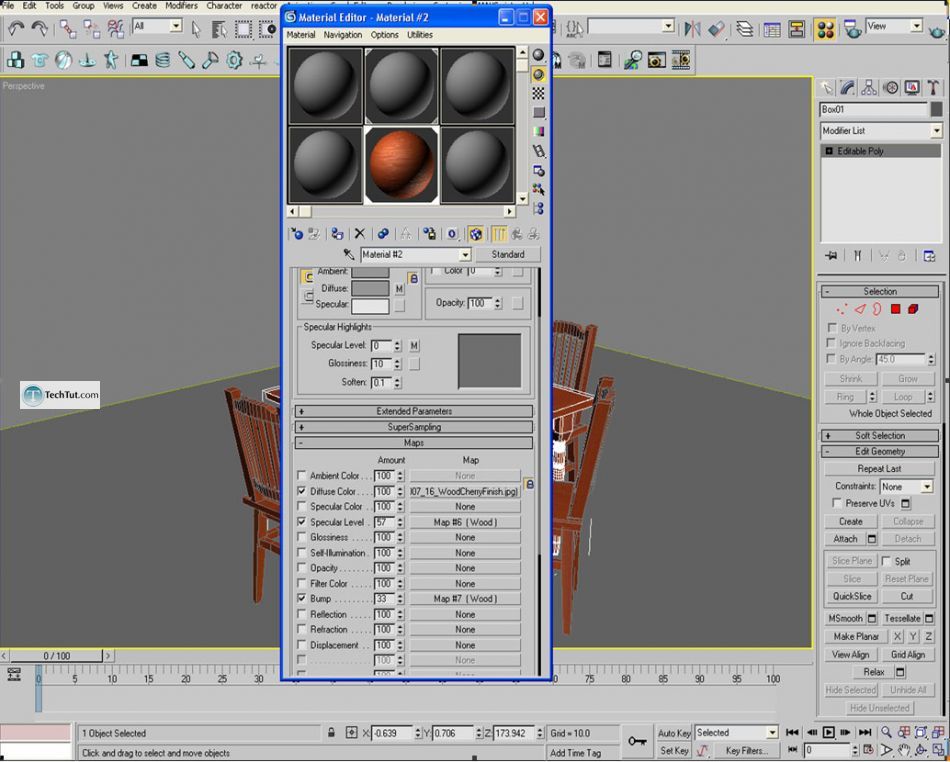Open the Modify command panel tab

pos(847,88)
